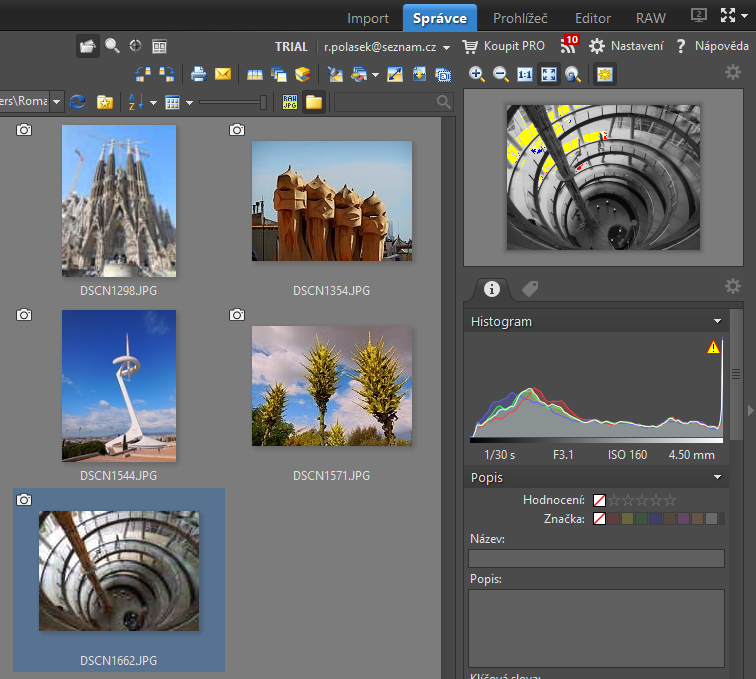Screen dimensions: 756x679
Task: Collapse the Popis section
Action: point(717,477)
